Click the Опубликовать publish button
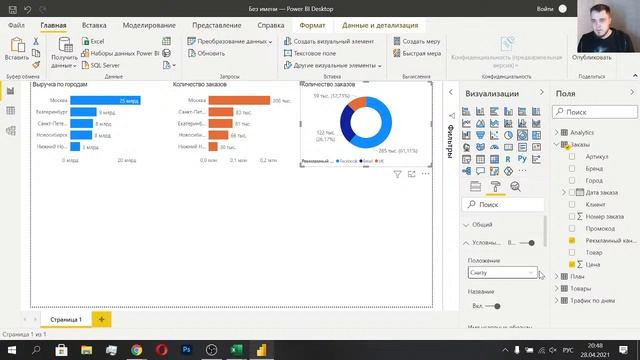Image resolution: width=640 pixels, height=360 pixels. coord(591,58)
